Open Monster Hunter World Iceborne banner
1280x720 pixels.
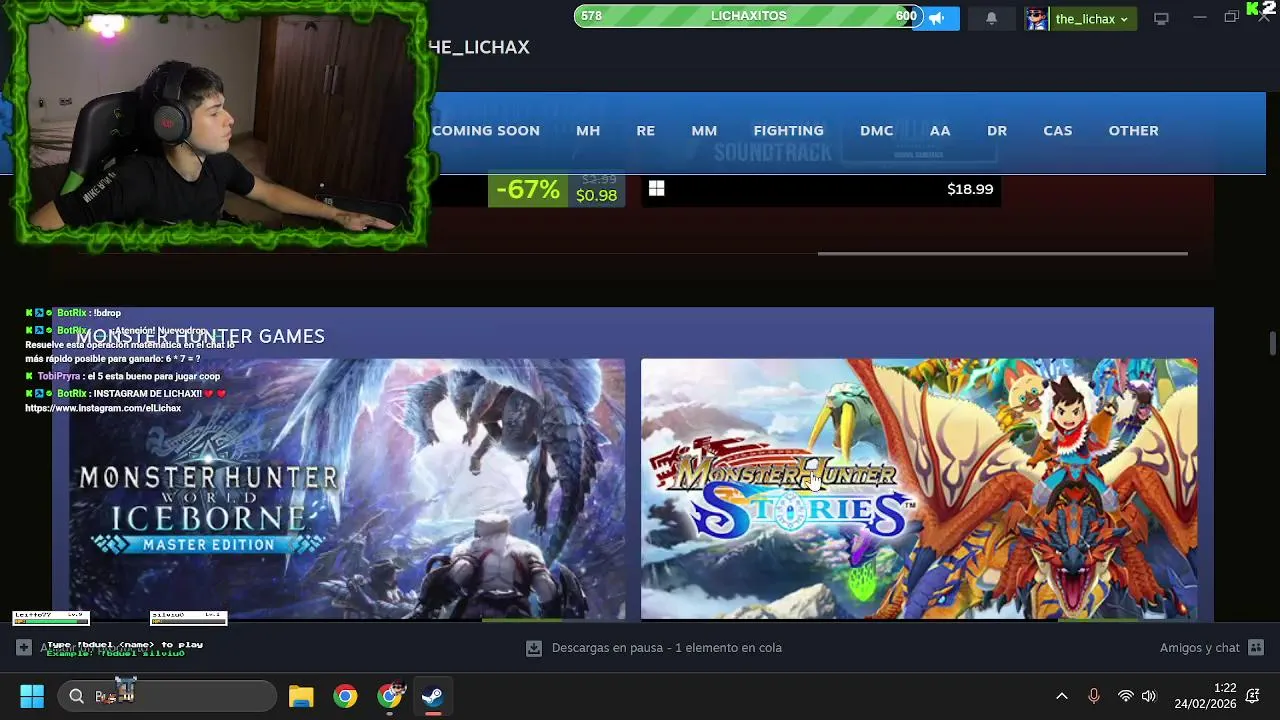[346, 488]
